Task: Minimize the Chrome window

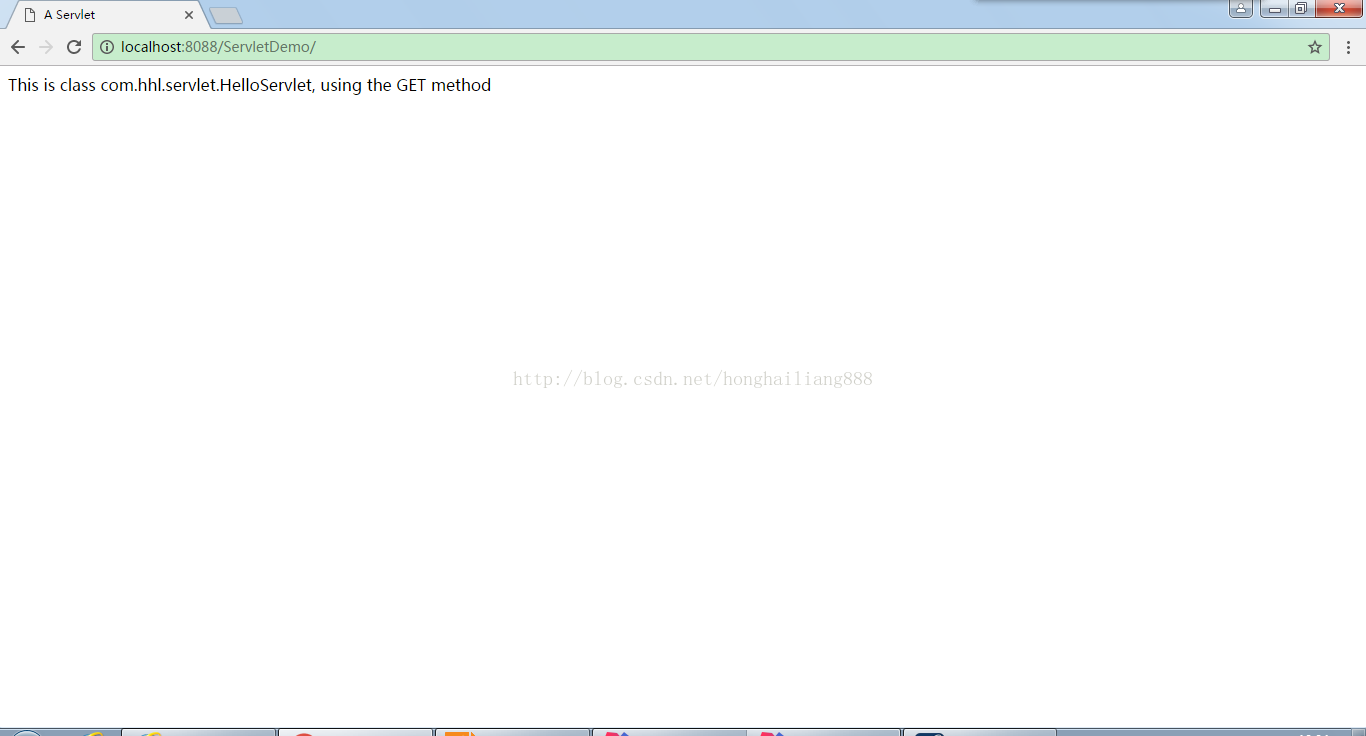Action: pyautogui.click(x=1274, y=9)
